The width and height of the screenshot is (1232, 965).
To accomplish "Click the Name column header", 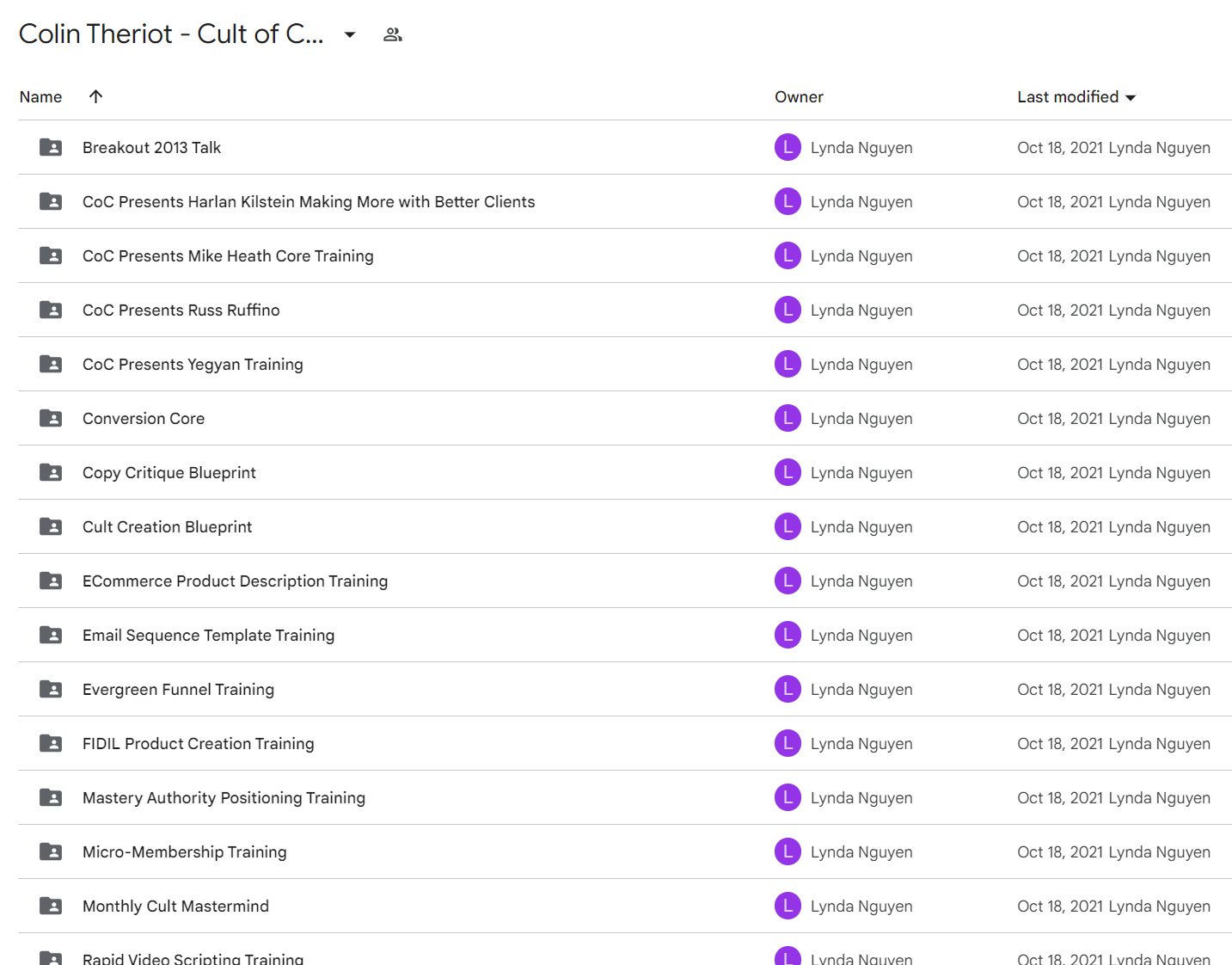I will 40,97.
